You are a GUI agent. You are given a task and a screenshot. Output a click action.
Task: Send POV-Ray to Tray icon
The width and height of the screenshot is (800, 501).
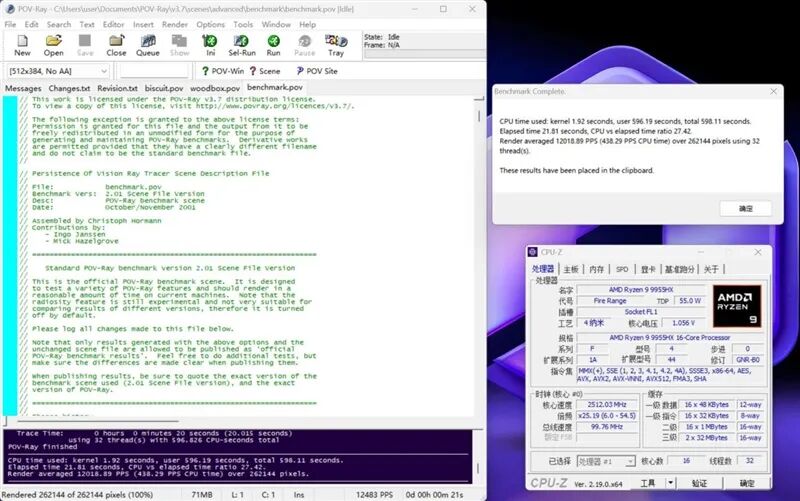pos(336,45)
